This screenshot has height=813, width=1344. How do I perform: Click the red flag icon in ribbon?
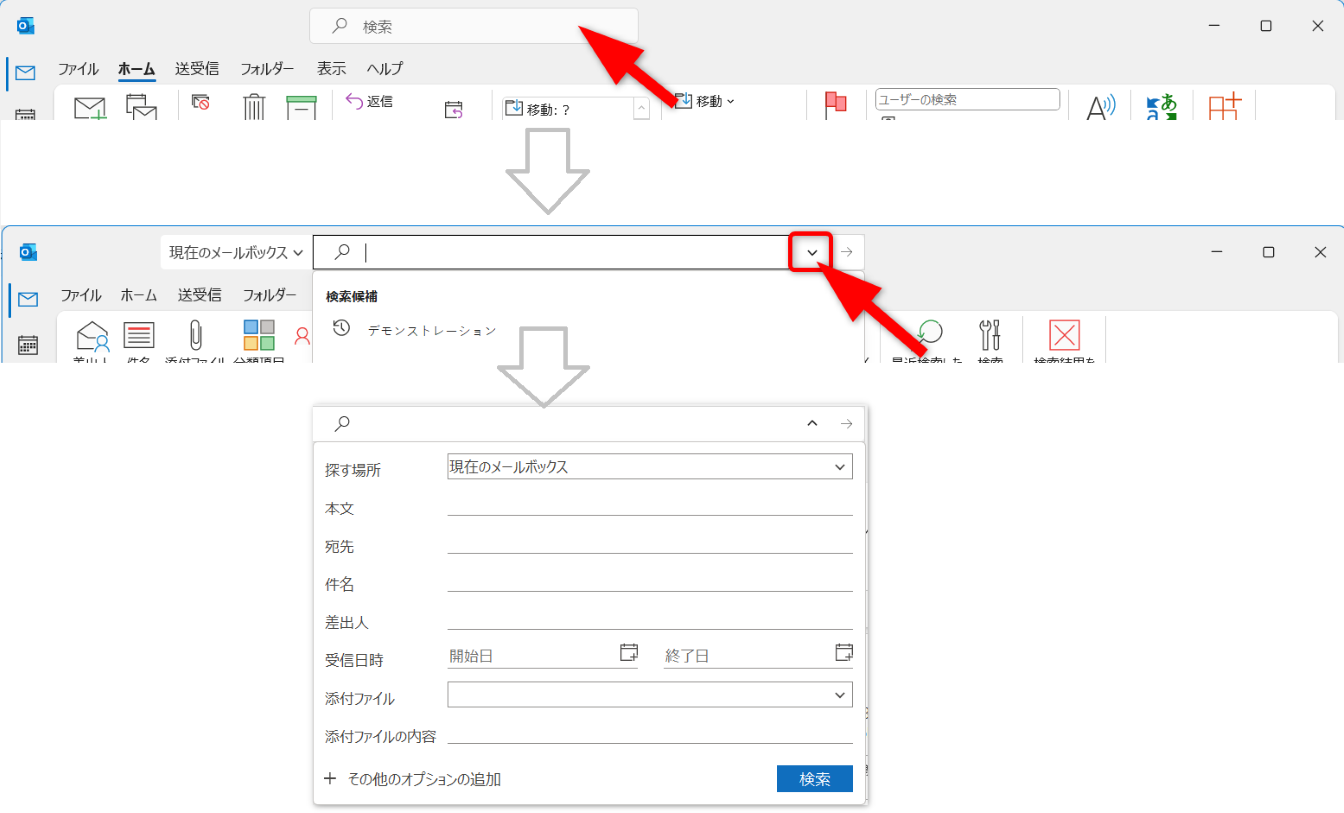point(835,104)
